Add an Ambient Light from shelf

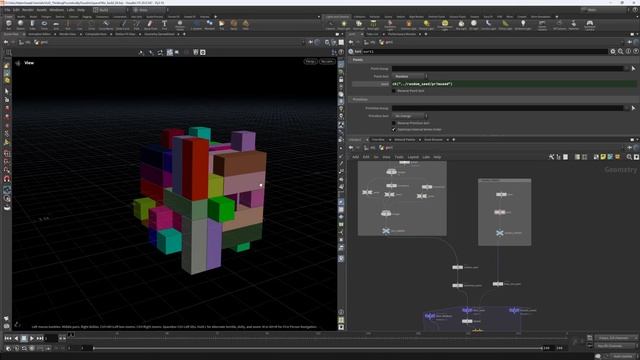pyautogui.click(x=523, y=25)
